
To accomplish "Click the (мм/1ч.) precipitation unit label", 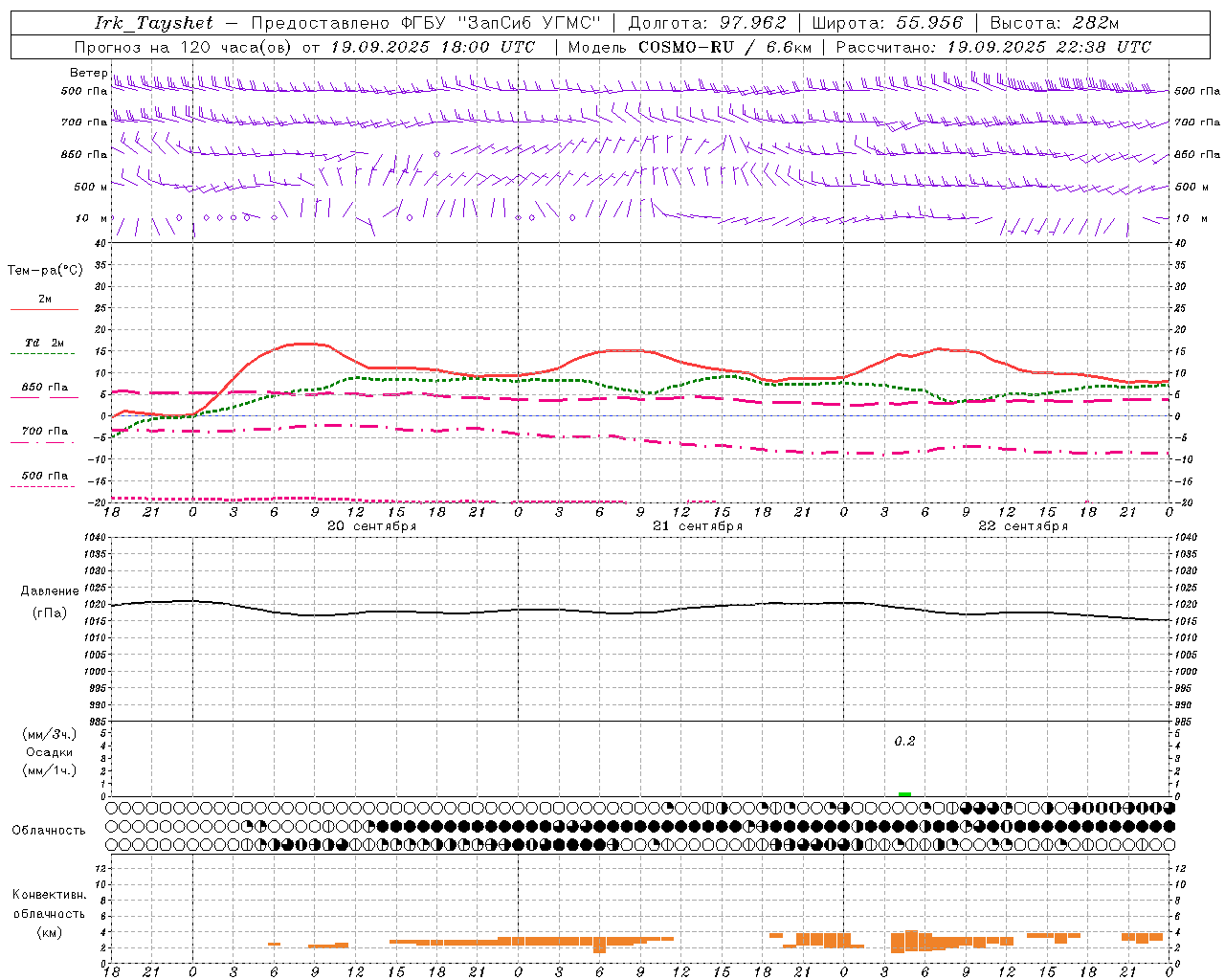I will click(50, 770).
